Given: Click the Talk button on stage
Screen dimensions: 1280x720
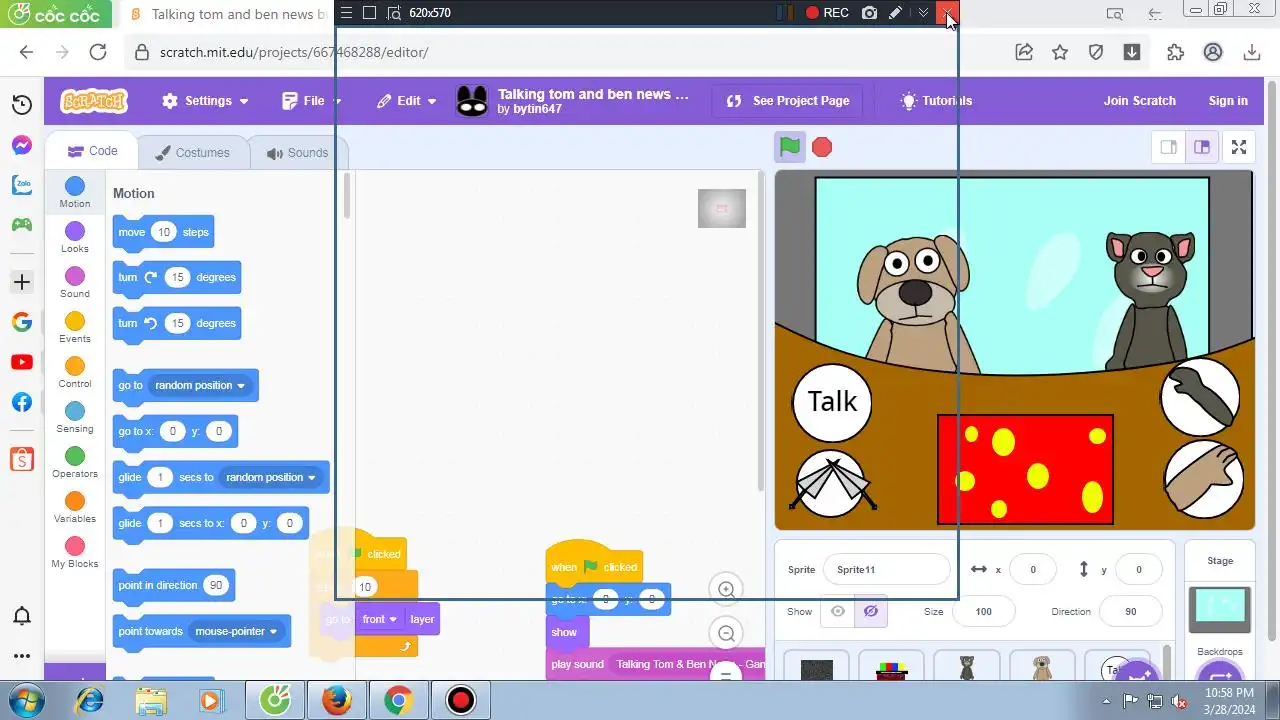Looking at the screenshot, I should (832, 402).
